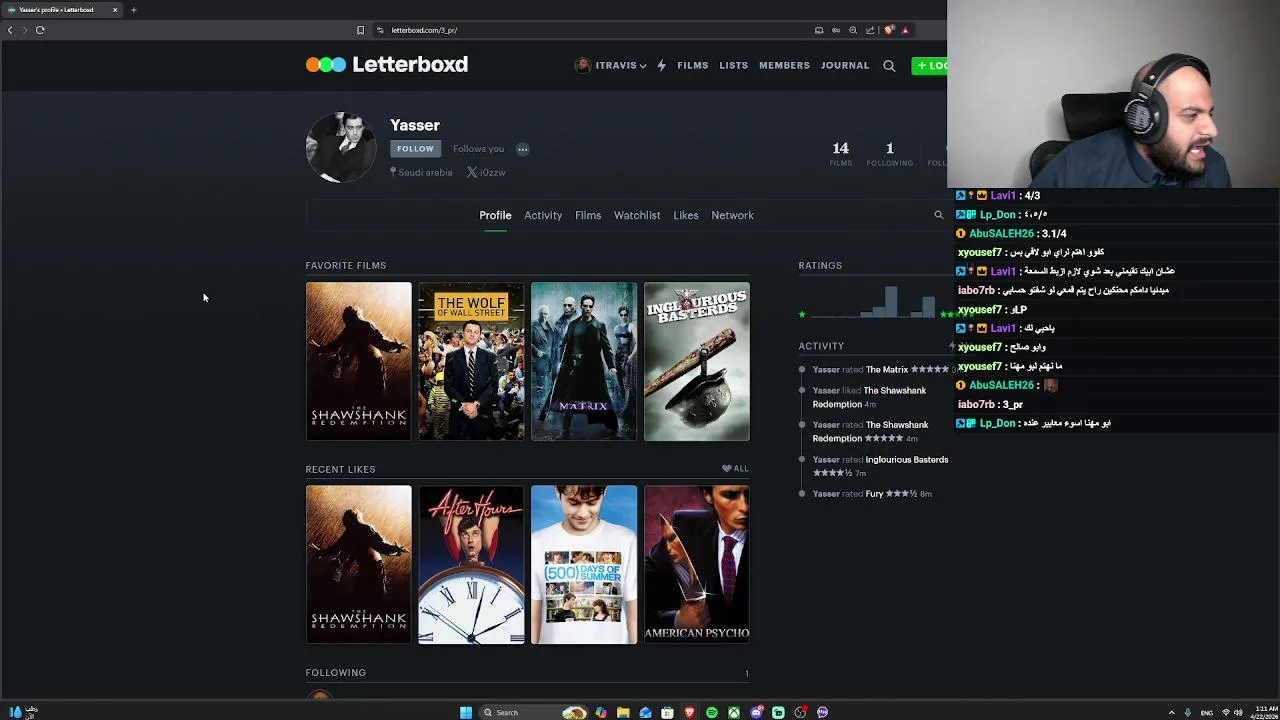Image resolution: width=1280 pixels, height=720 pixels.
Task: Open the Inglourious Basterds poster
Action: [x=697, y=361]
